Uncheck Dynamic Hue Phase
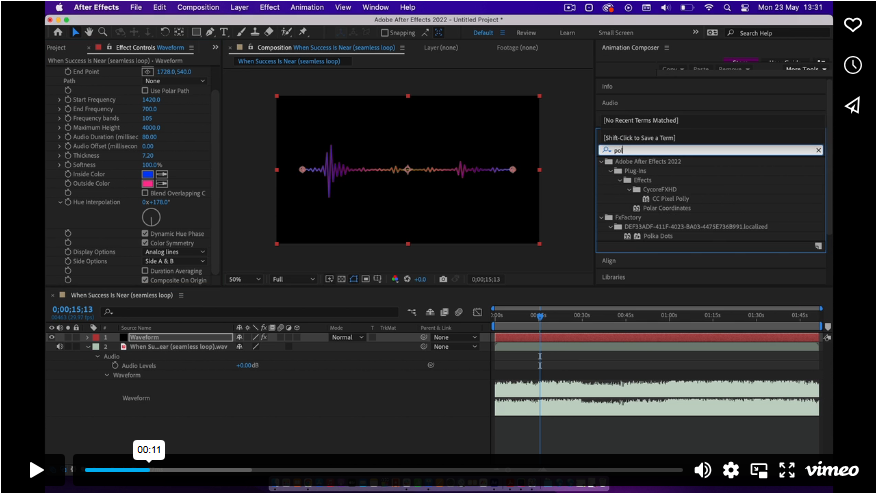Viewport: 877px width, 494px height. point(145,234)
